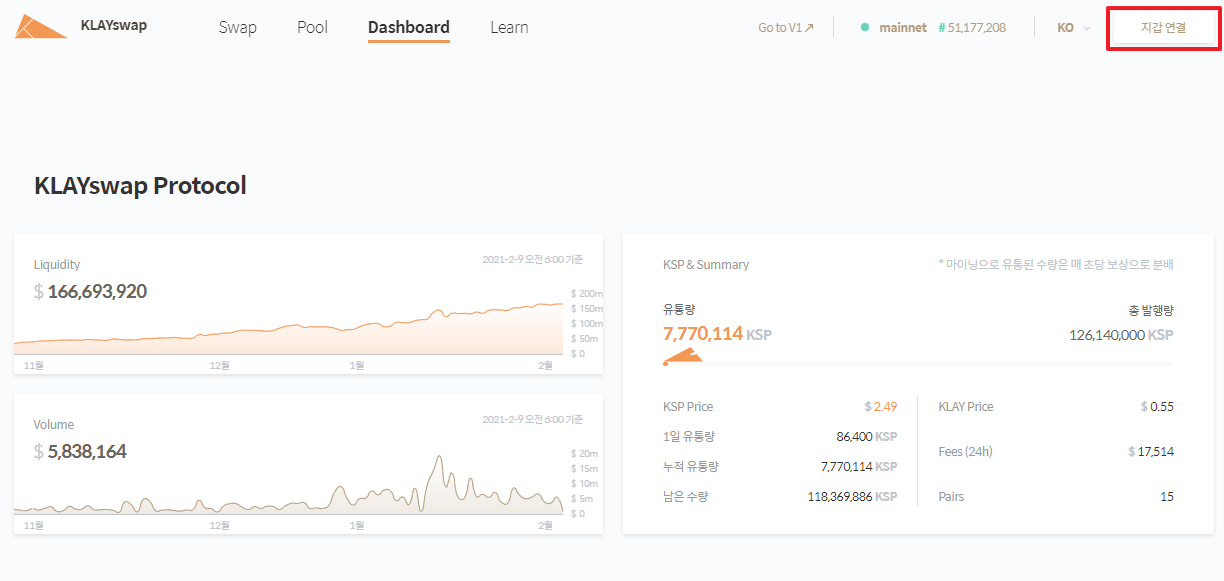The width and height of the screenshot is (1224, 581).
Task: Click the mining distribution note text
Action: point(1056,265)
